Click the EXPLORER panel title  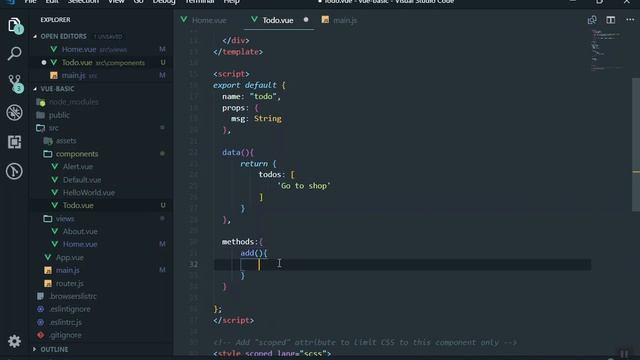[55, 20]
